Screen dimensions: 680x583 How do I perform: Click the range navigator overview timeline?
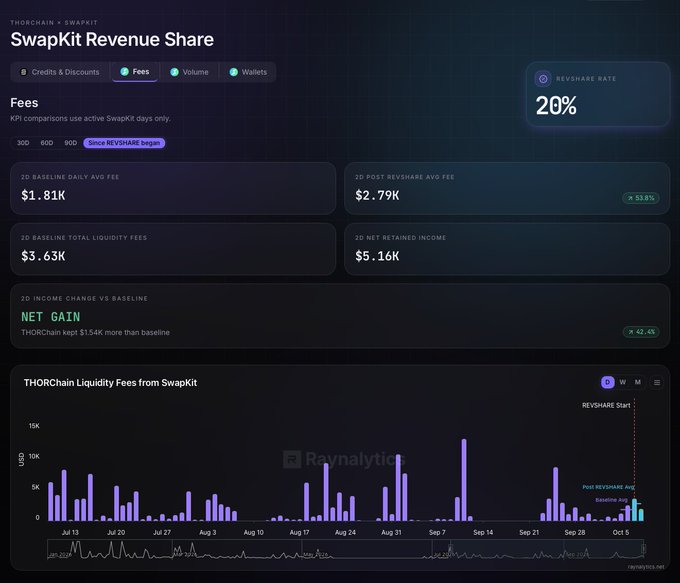345,549
